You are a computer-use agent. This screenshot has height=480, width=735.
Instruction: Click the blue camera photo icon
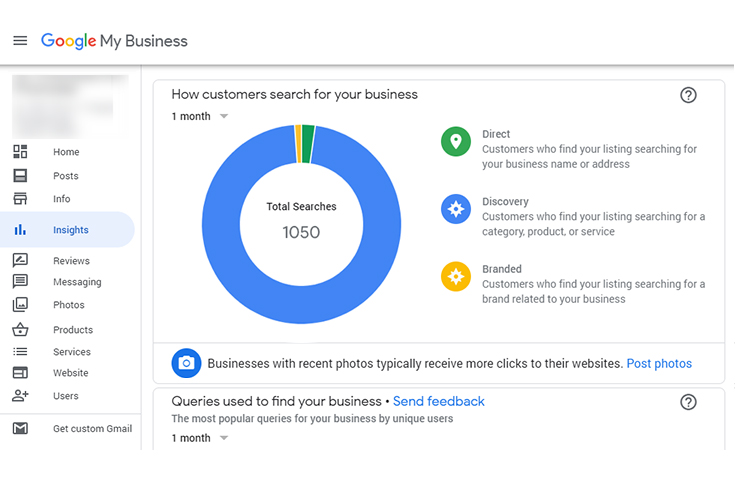pyautogui.click(x=186, y=364)
